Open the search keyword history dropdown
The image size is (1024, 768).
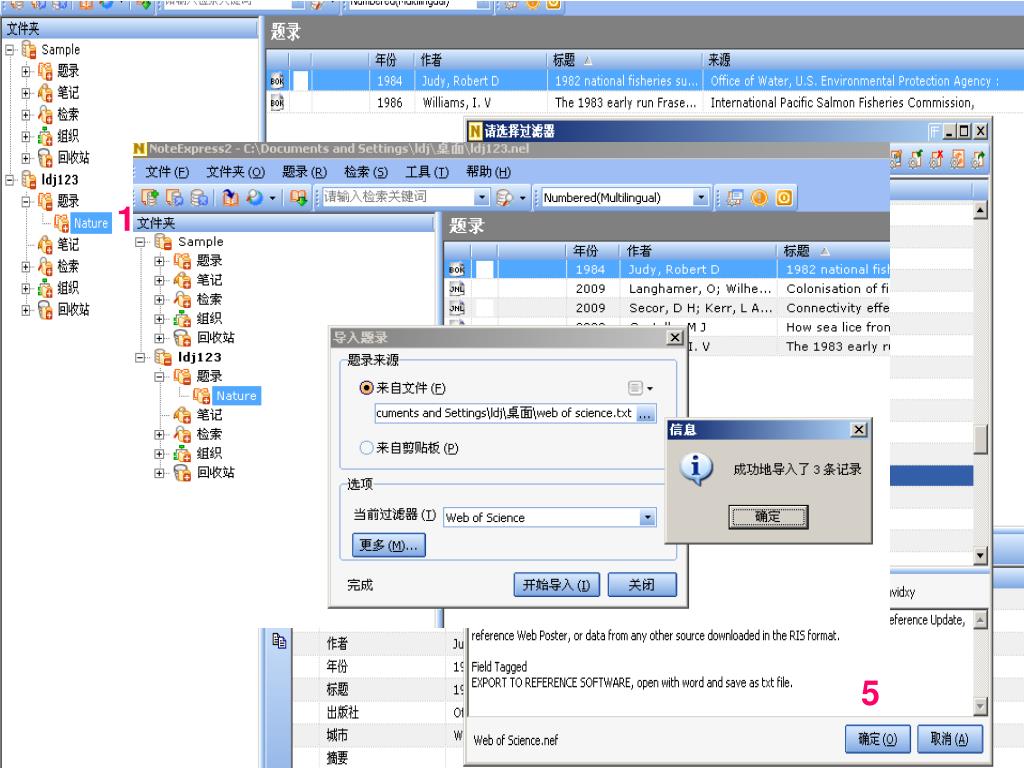(481, 197)
